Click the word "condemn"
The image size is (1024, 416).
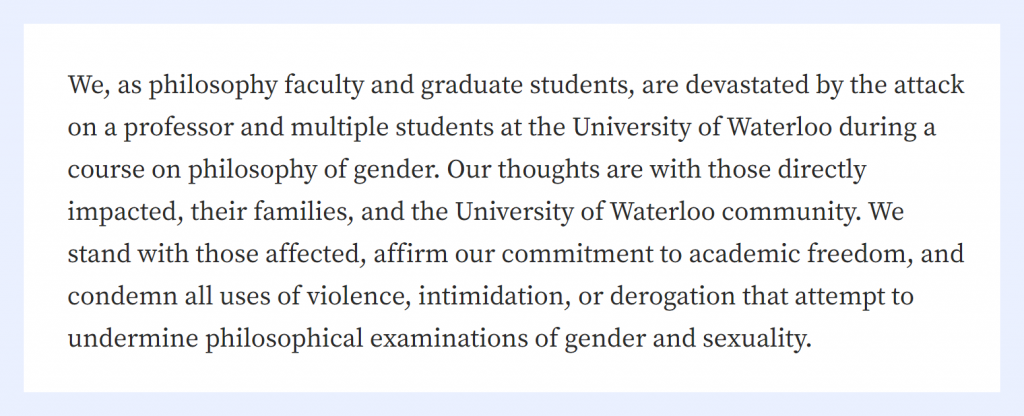112,298
